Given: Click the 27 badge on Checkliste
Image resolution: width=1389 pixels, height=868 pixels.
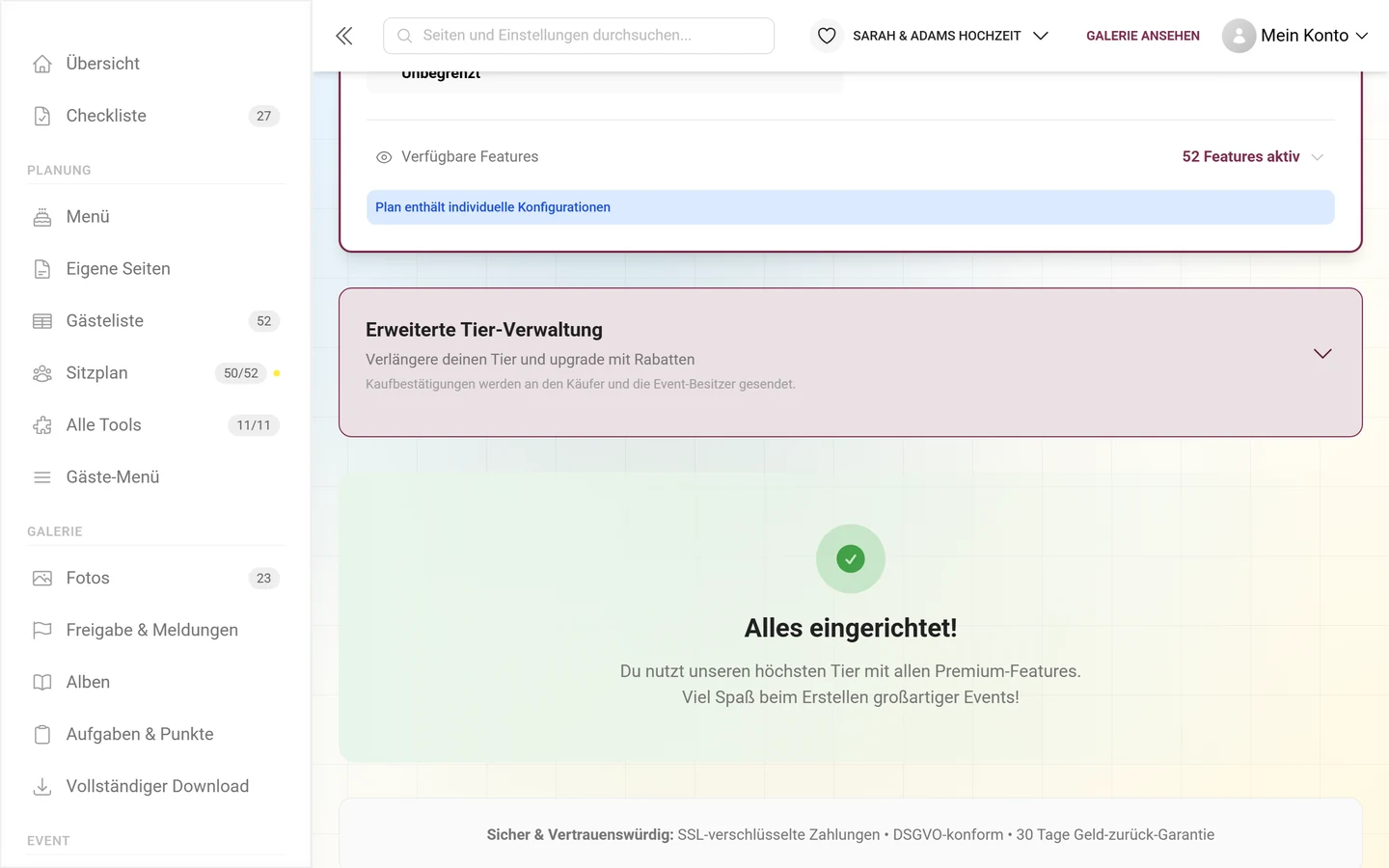Looking at the screenshot, I should pos(264,116).
